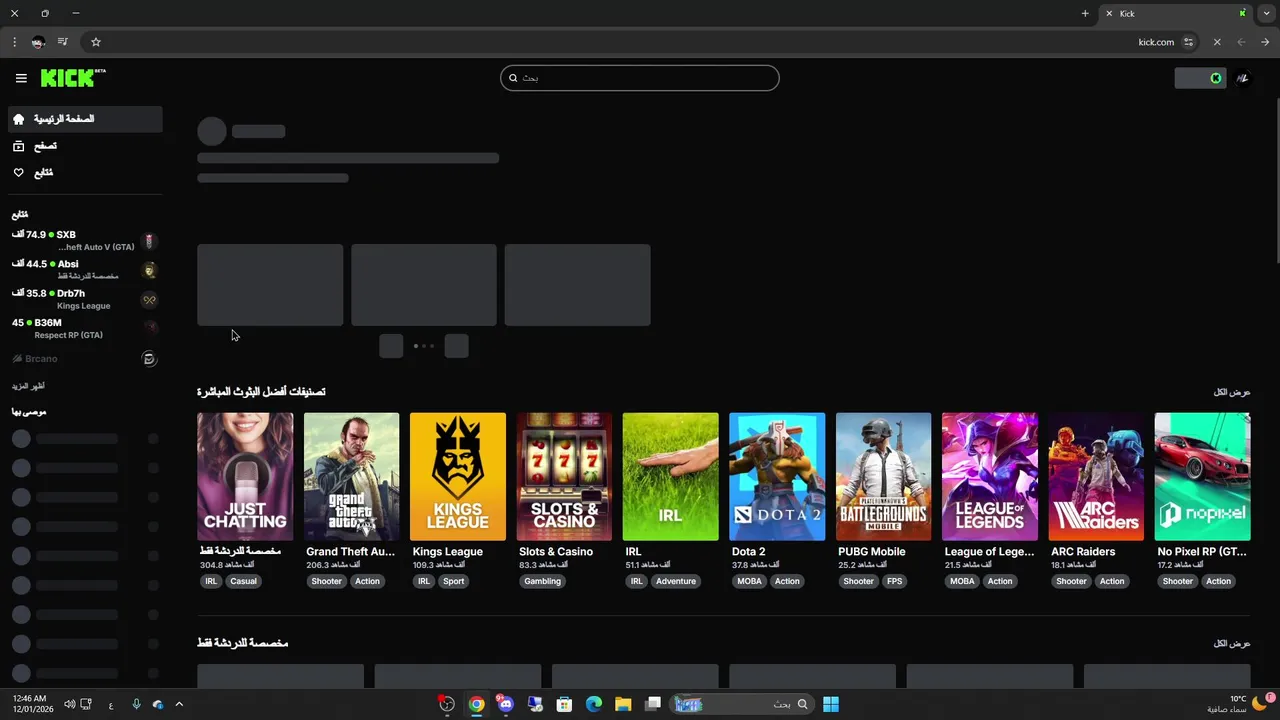This screenshot has height=720, width=1280.
Task: View all top live categories
Action: 1232,392
